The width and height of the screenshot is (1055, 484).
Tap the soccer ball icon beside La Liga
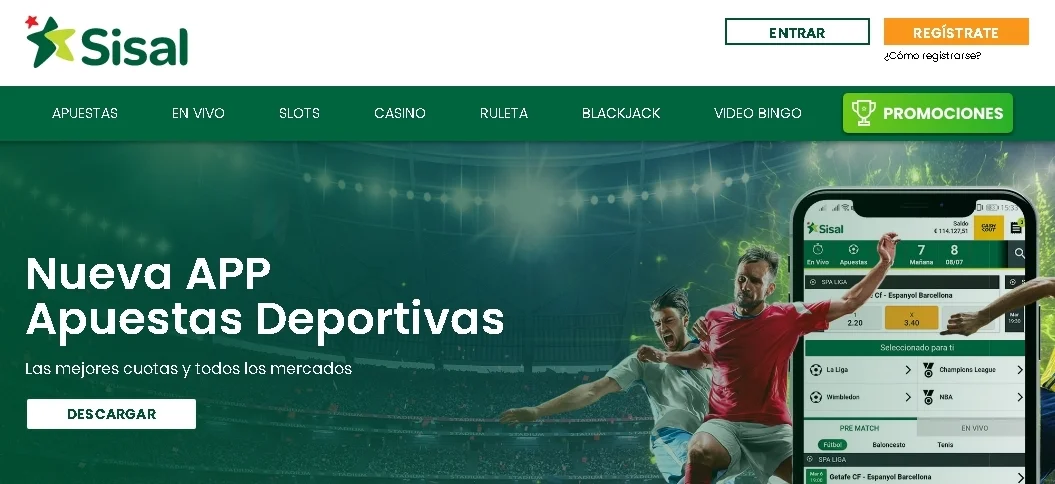coord(816,370)
